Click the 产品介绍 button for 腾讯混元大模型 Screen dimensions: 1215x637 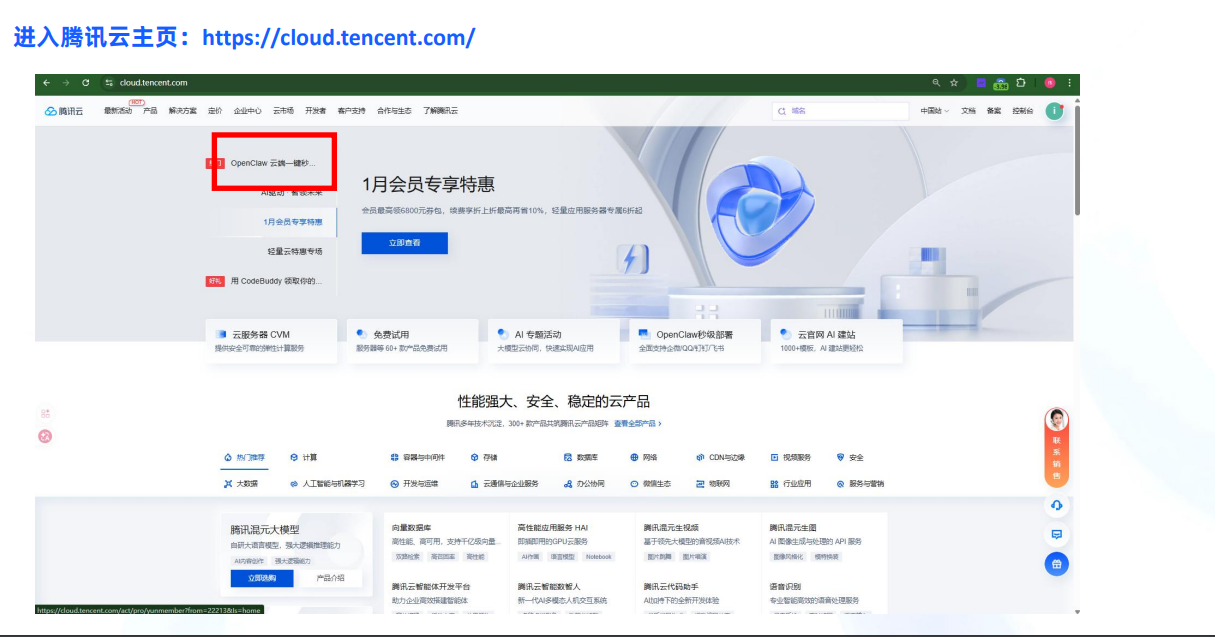(x=330, y=578)
